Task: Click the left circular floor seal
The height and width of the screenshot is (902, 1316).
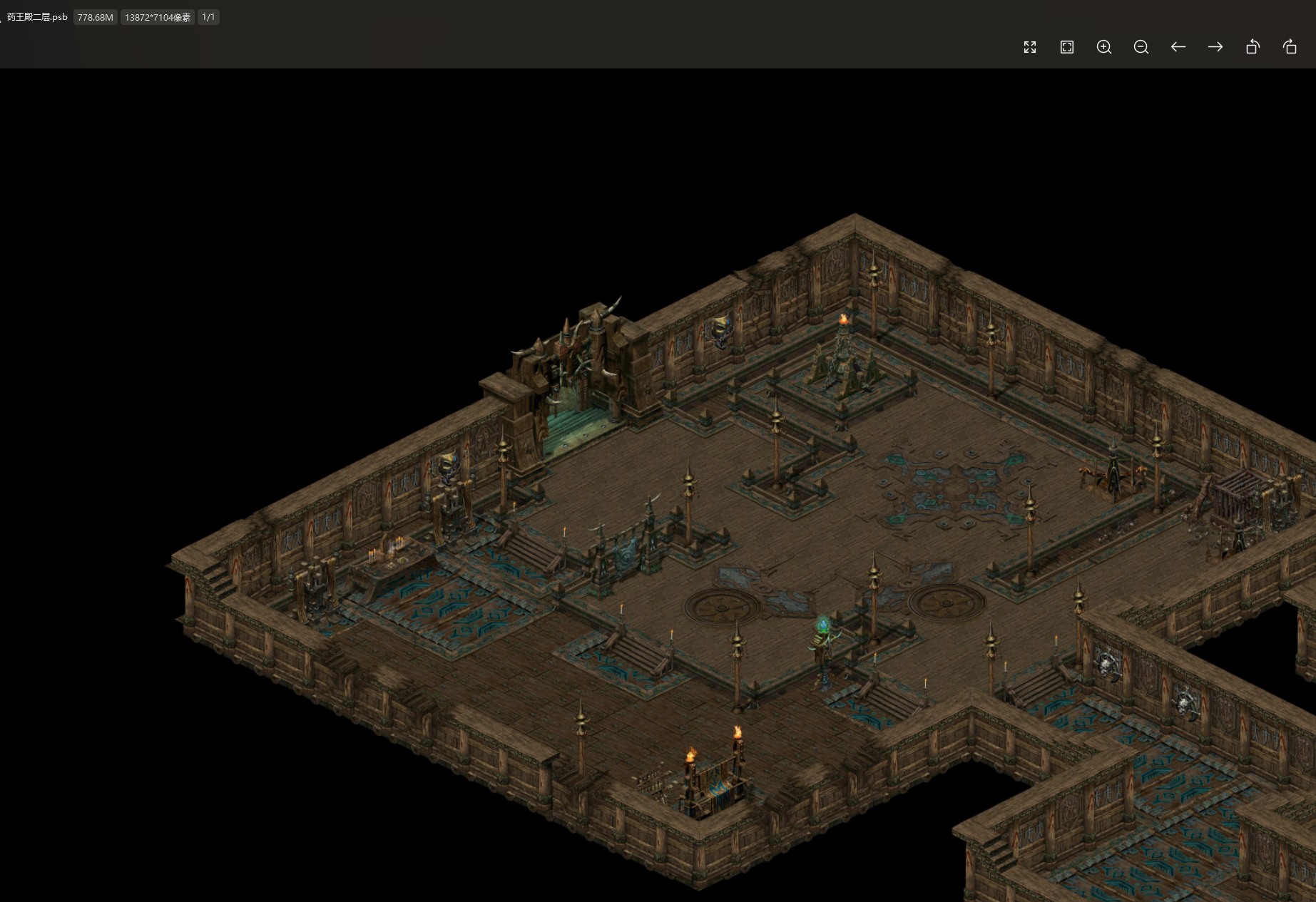Action: point(723,608)
